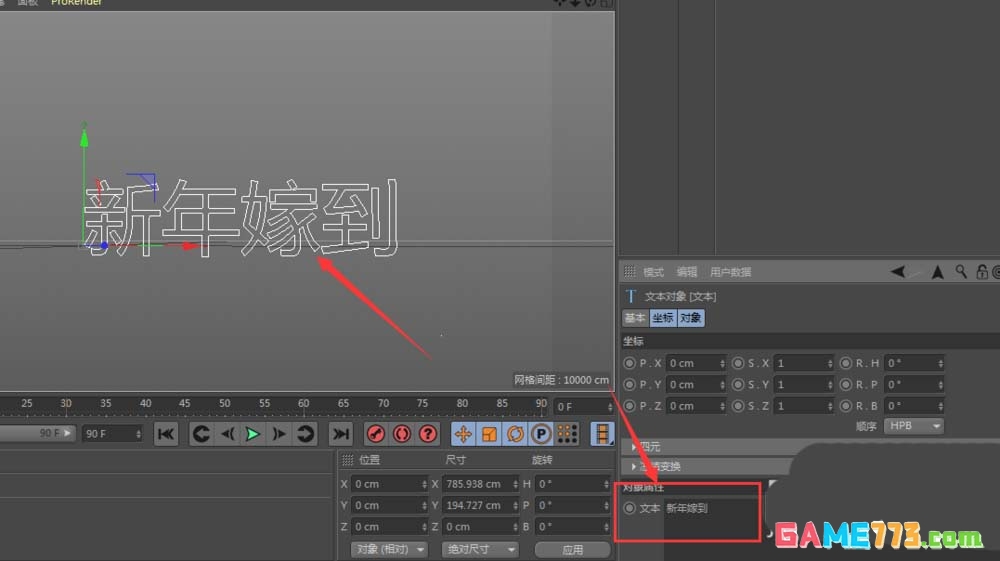Click frame 30 on the timeline ruler
1000x561 pixels.
(x=66, y=404)
